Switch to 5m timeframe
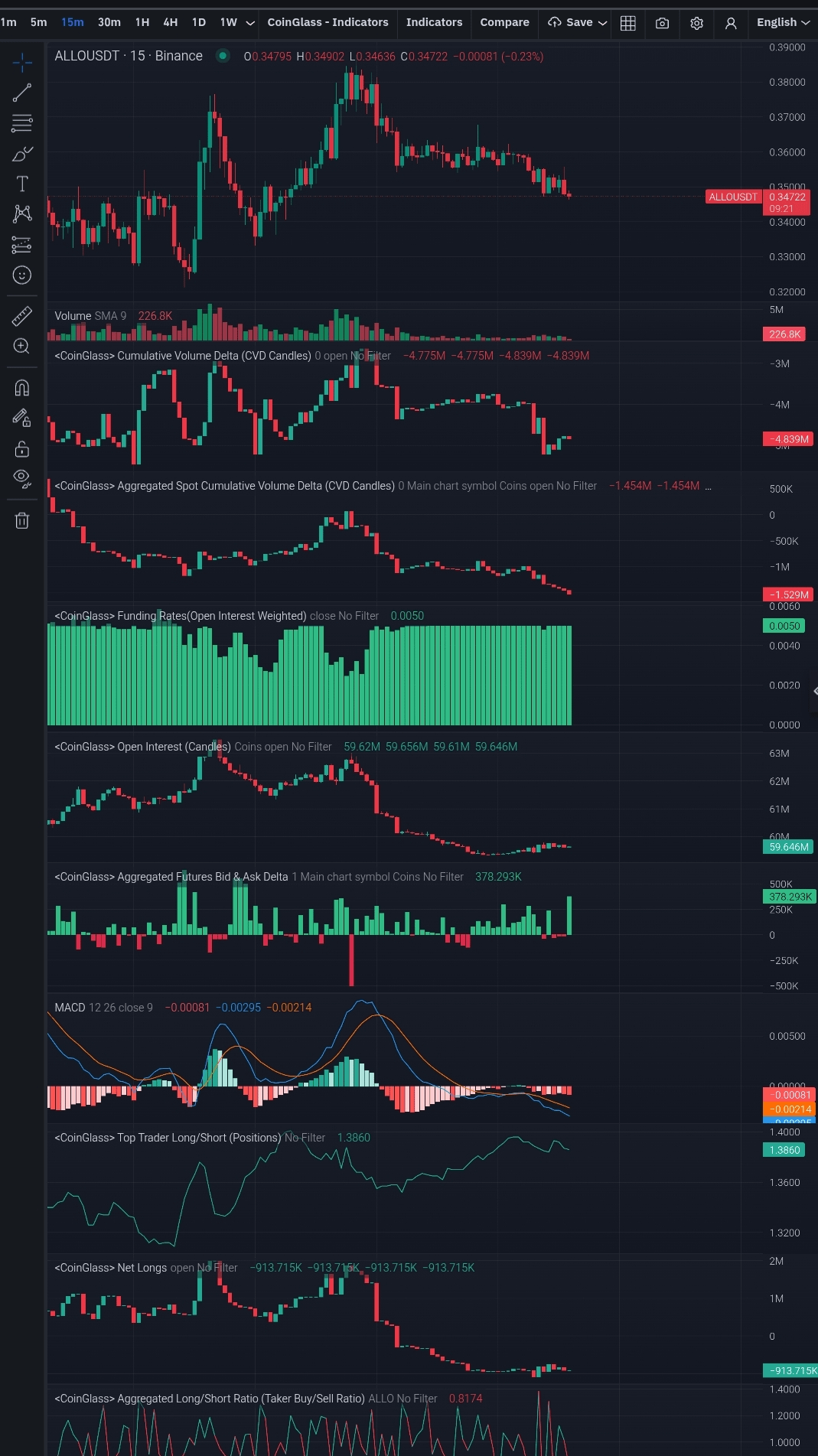818x1456 pixels. (39, 22)
